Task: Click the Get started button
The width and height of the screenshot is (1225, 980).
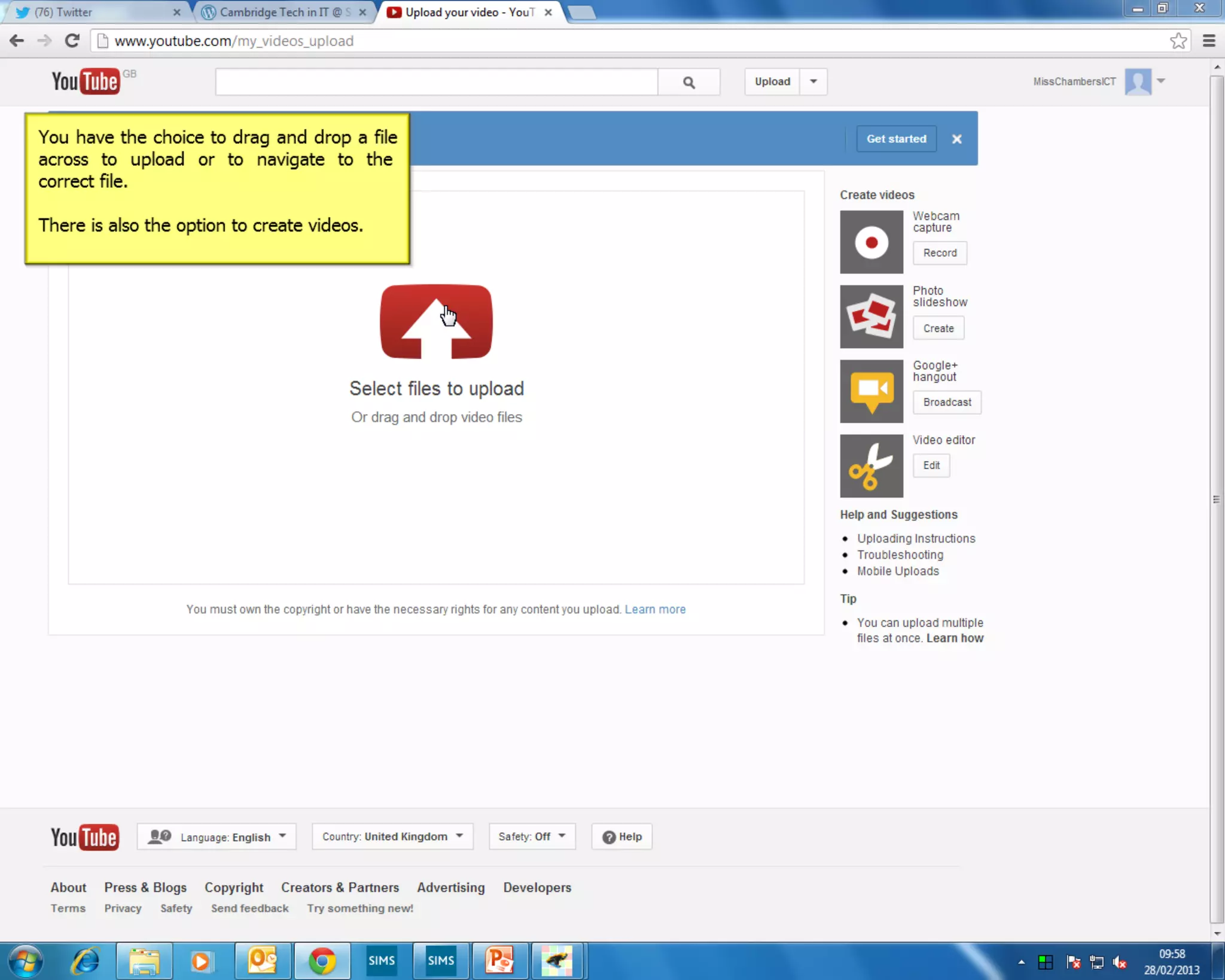Action: pyautogui.click(x=896, y=139)
